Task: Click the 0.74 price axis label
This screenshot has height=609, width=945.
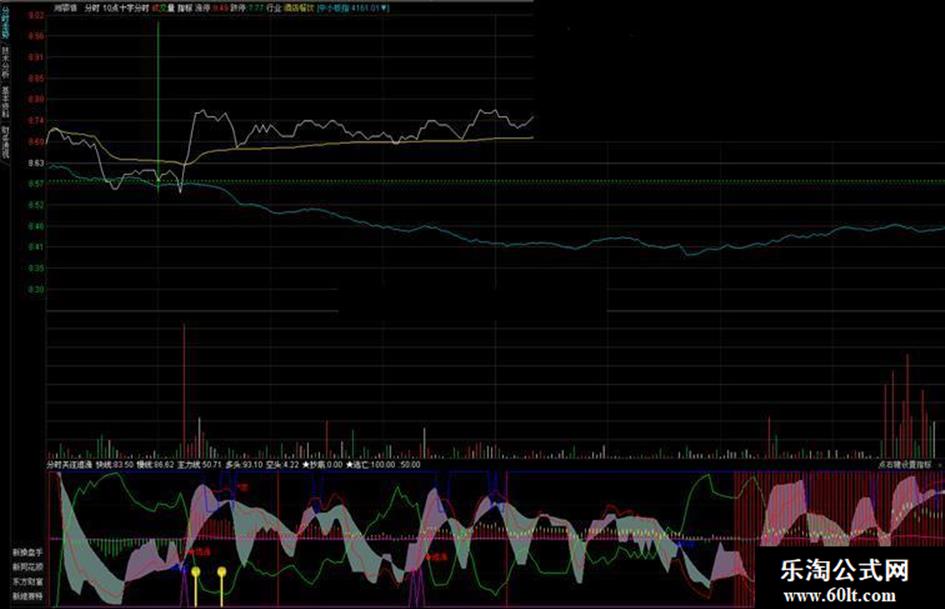Action: tap(36, 121)
